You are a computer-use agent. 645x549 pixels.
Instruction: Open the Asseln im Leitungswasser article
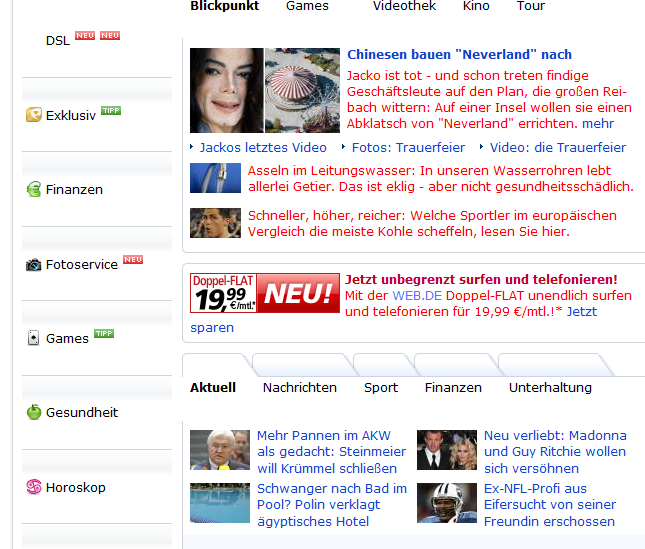[x=441, y=178]
